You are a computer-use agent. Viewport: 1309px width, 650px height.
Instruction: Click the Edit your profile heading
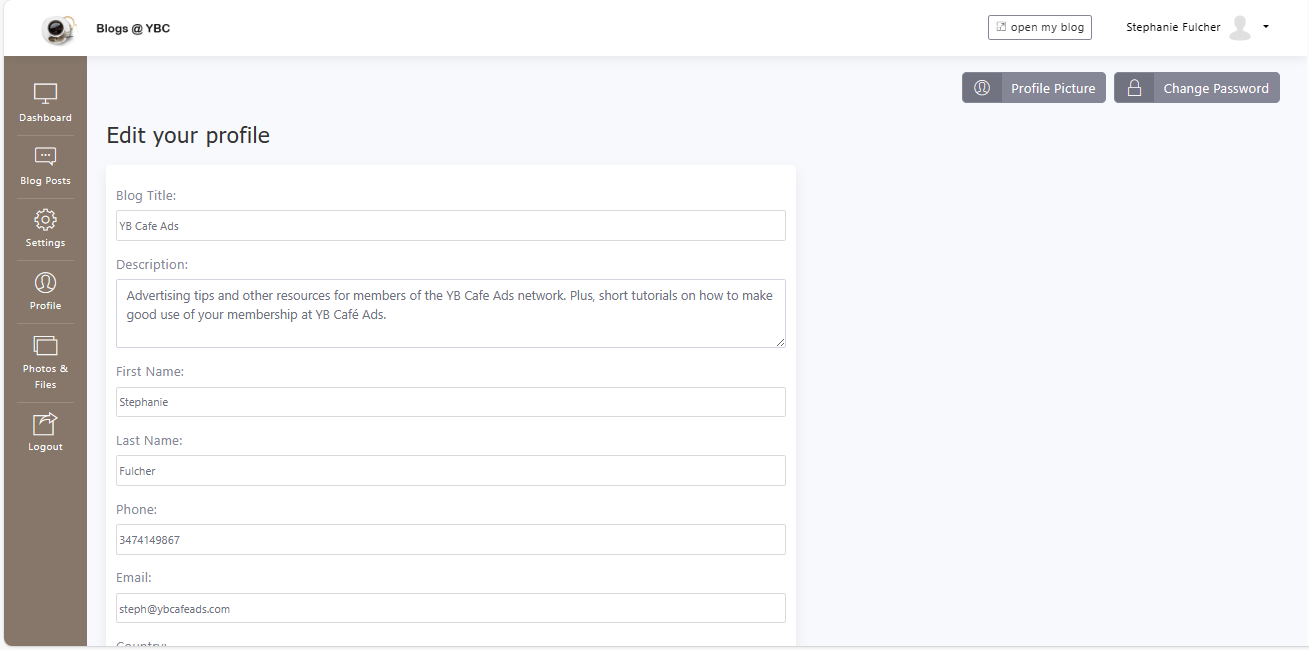coord(188,135)
